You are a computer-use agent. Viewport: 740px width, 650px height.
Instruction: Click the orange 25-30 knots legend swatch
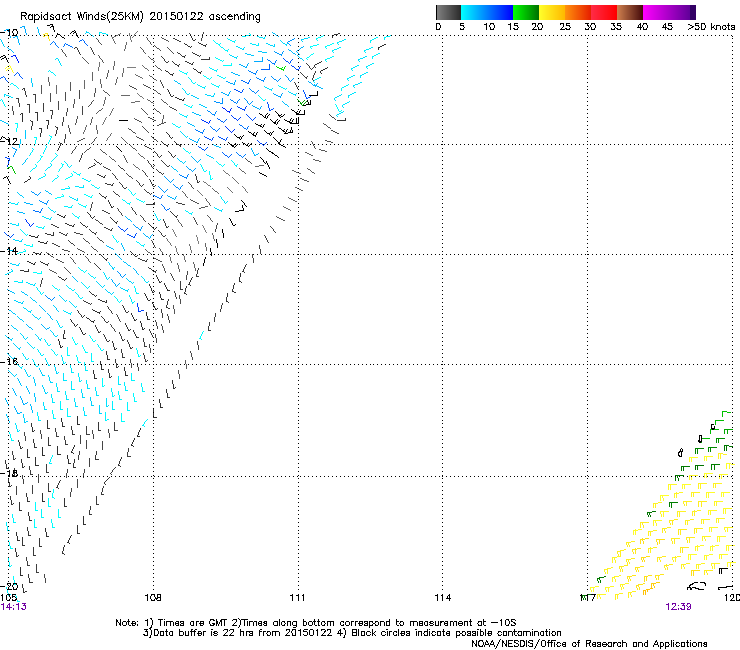(578, 12)
